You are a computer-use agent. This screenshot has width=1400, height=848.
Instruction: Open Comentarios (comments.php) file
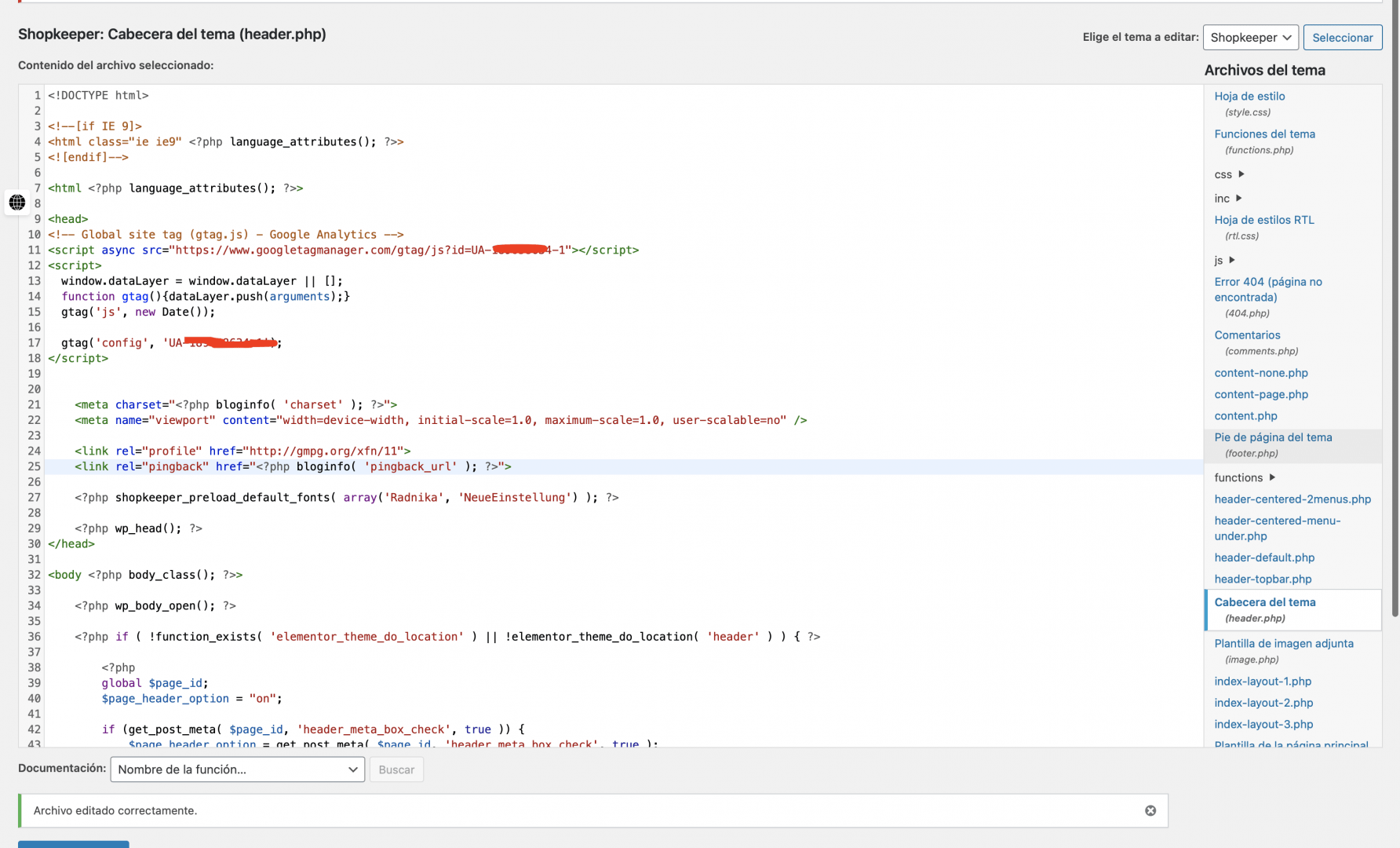[x=1247, y=334]
